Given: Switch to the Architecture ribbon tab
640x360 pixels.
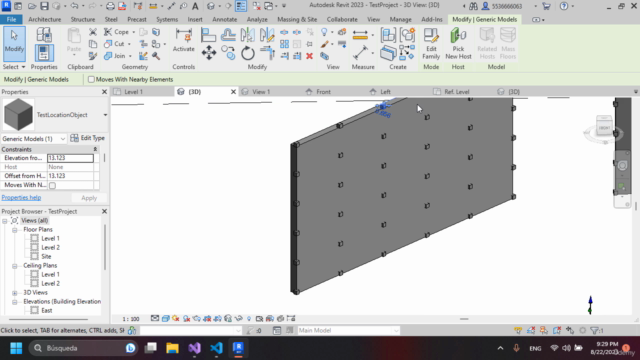Looking at the screenshot, I should tap(44, 19).
